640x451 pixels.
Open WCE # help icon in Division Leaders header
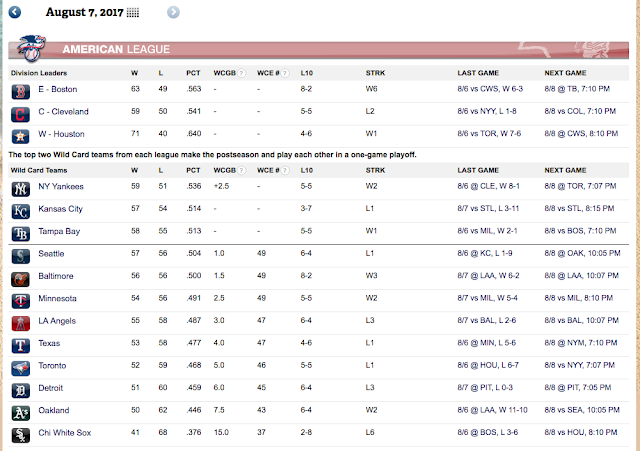coord(285,73)
